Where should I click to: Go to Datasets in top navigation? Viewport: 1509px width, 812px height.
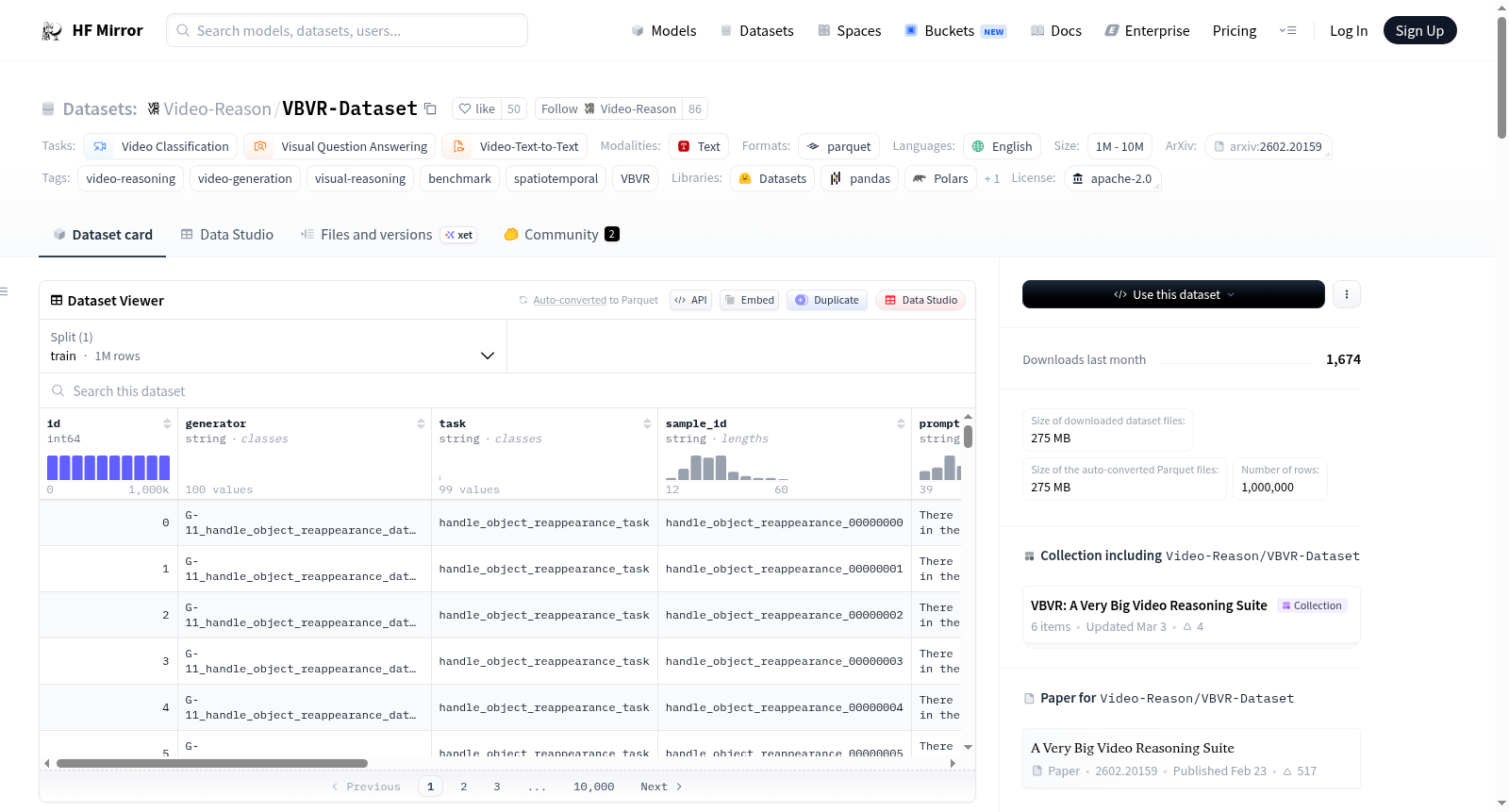click(x=756, y=31)
